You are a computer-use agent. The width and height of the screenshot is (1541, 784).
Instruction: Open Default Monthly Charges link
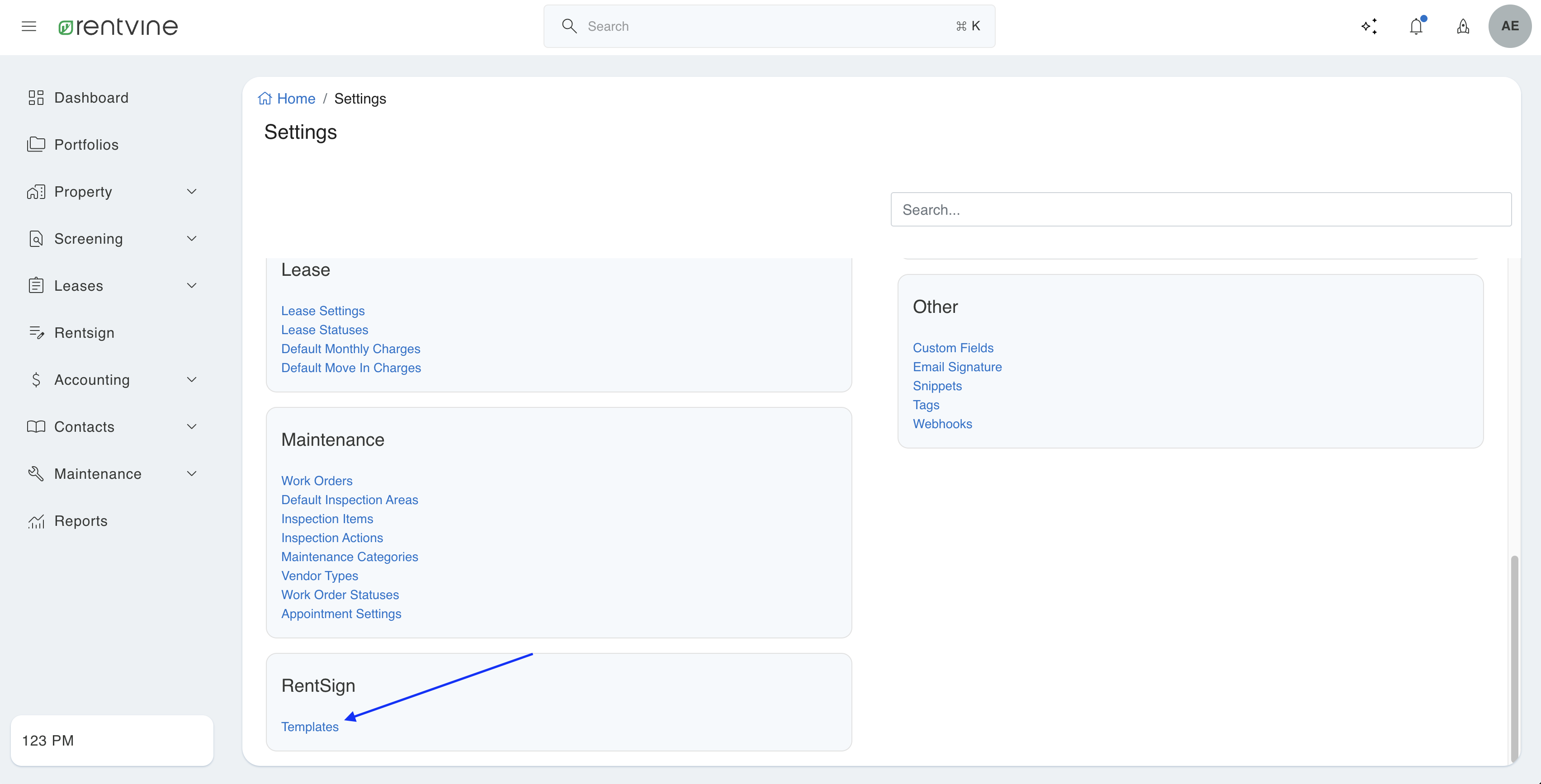point(350,349)
